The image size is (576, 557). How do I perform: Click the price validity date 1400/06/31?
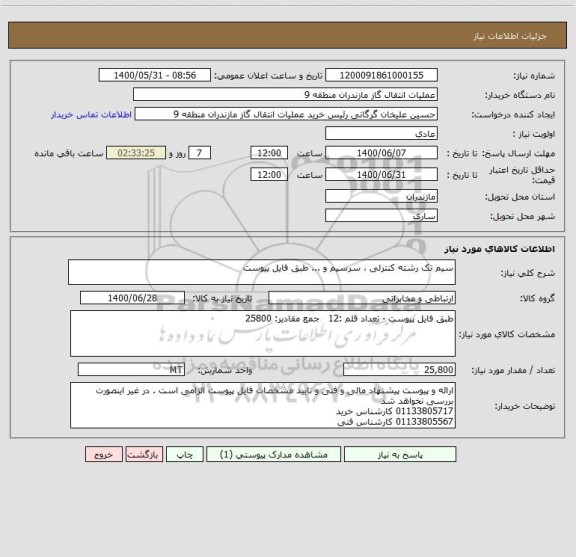tap(381, 175)
